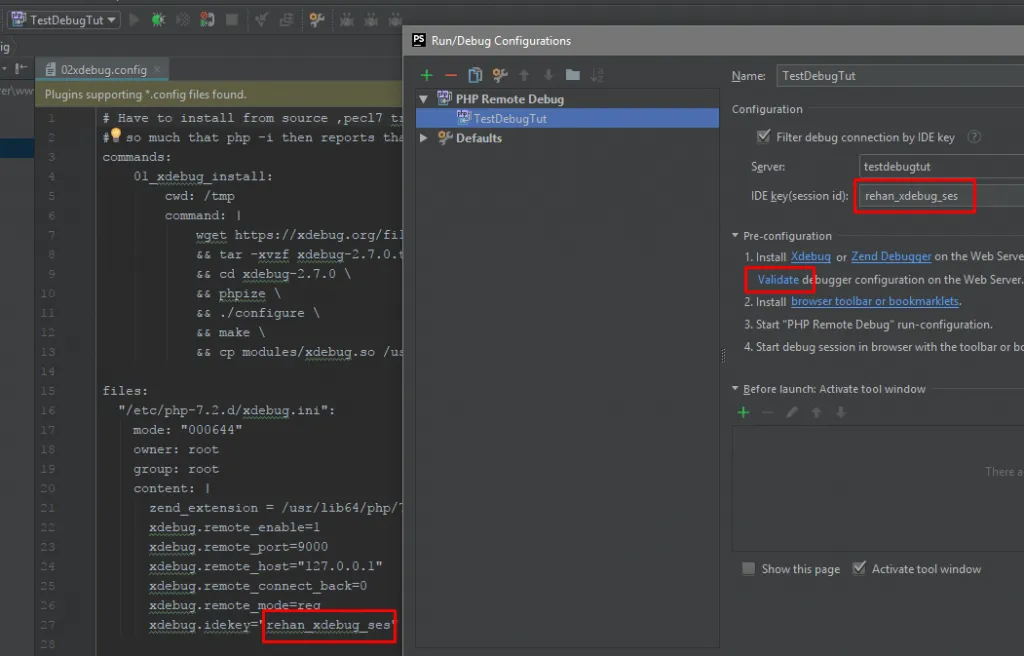Add a Before launch task with plus
This screenshot has height=656, width=1024.
point(743,412)
